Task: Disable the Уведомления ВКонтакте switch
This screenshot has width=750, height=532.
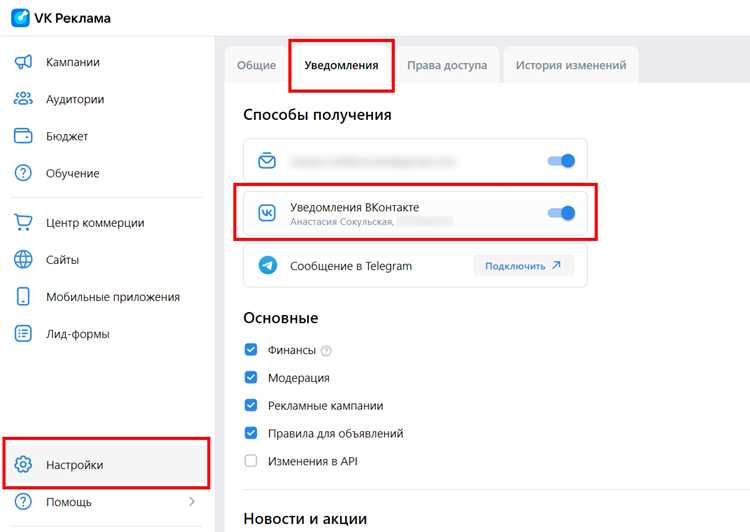Action: pyautogui.click(x=561, y=213)
